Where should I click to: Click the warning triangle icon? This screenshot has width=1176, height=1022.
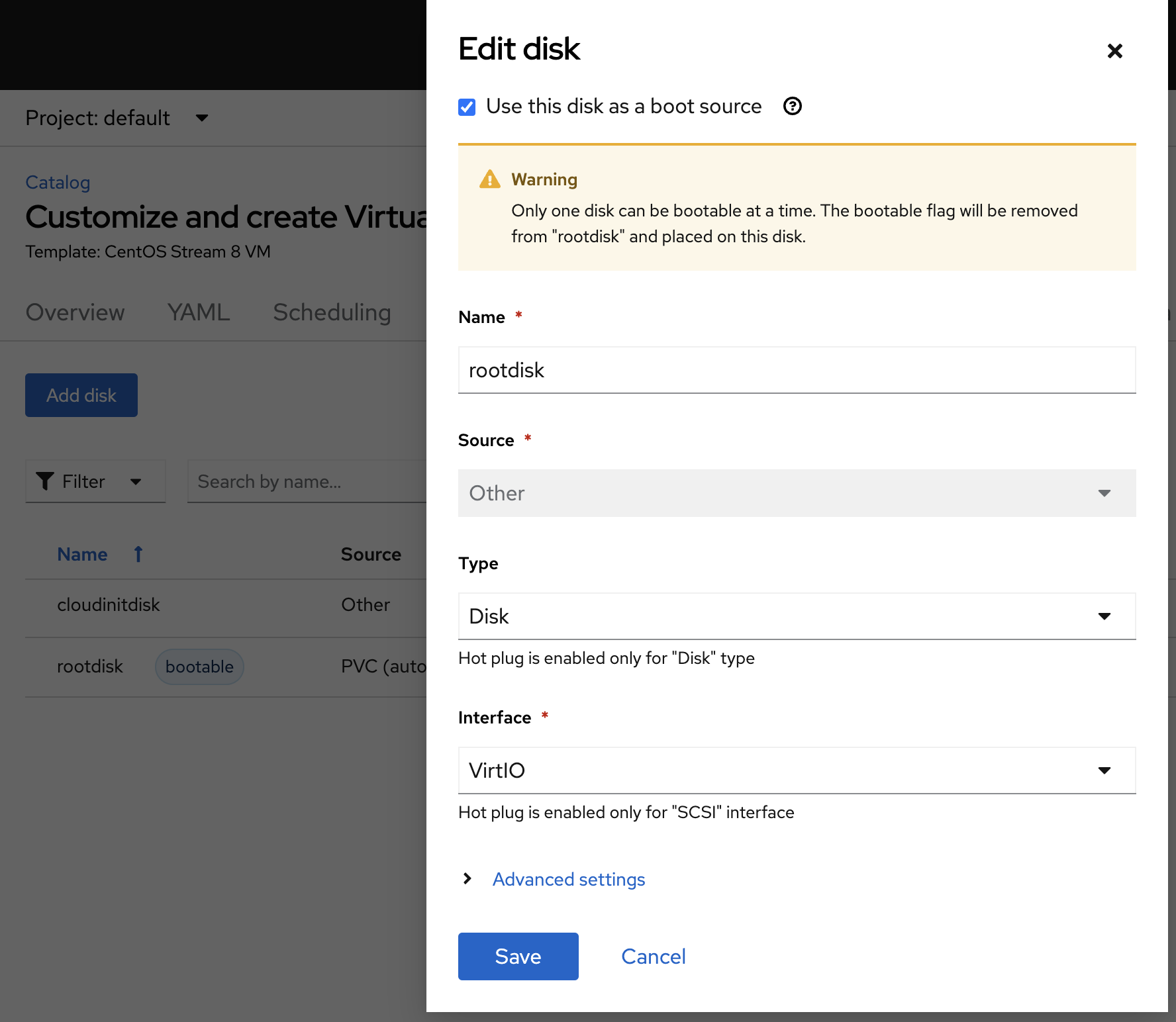(x=489, y=179)
